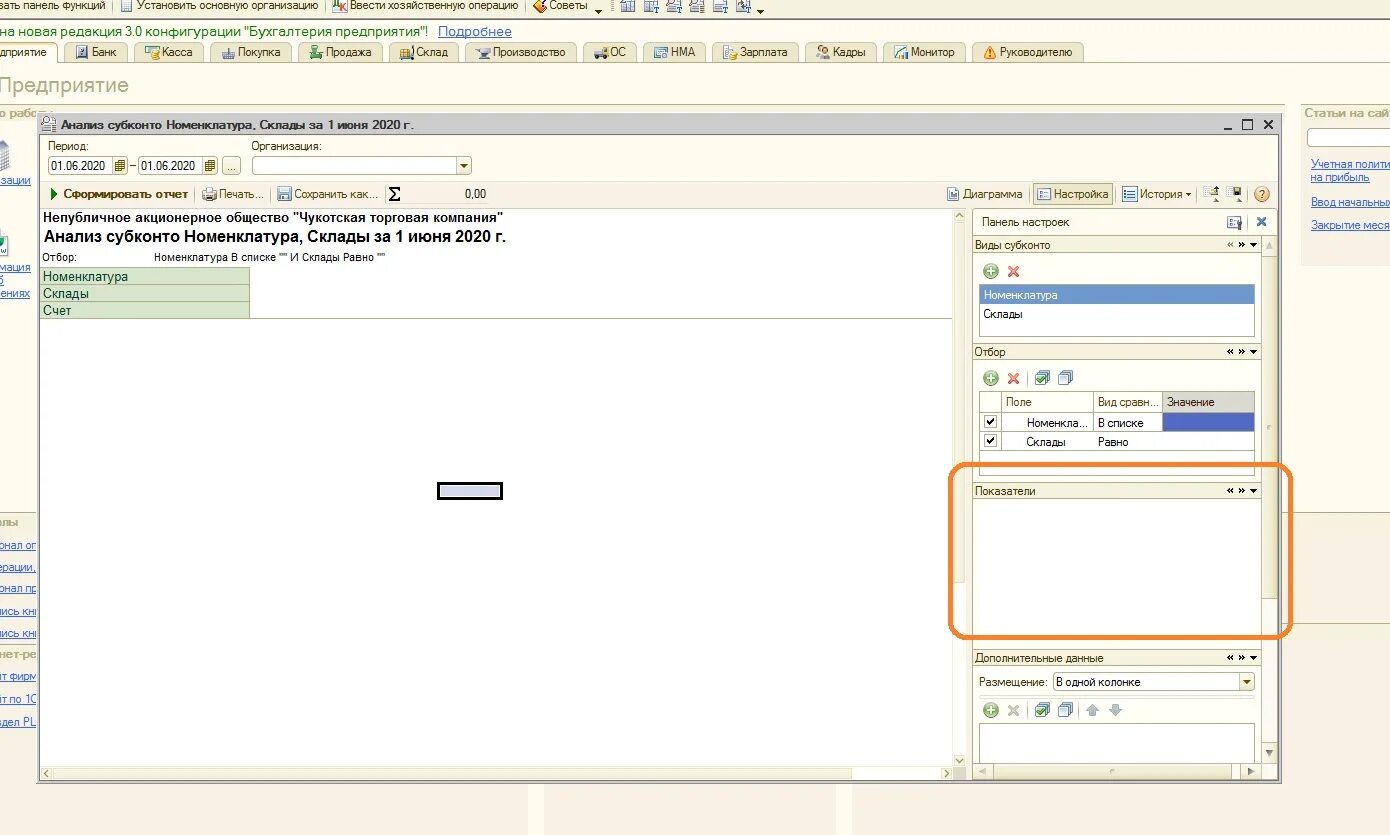Image resolution: width=1390 pixels, height=835 pixels.
Task: Click the 'Равно' comparison cell
Action: coord(1128,442)
